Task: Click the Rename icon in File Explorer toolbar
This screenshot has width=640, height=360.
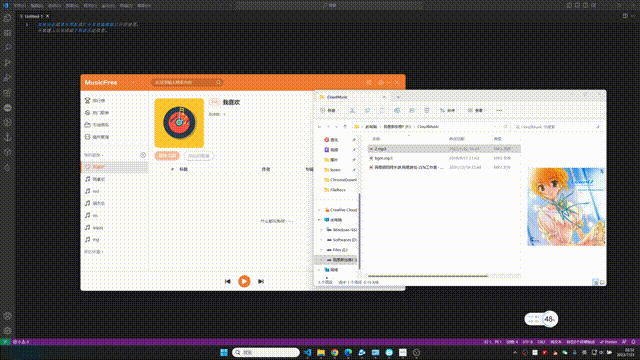Action: pyautogui.click(x=397, y=110)
